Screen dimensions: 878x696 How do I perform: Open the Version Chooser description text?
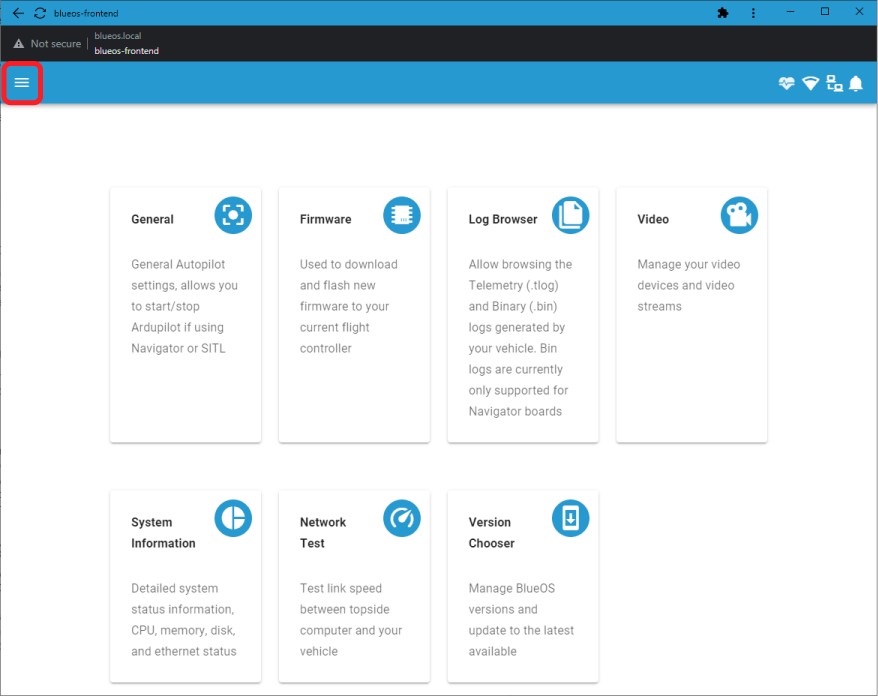(519, 620)
